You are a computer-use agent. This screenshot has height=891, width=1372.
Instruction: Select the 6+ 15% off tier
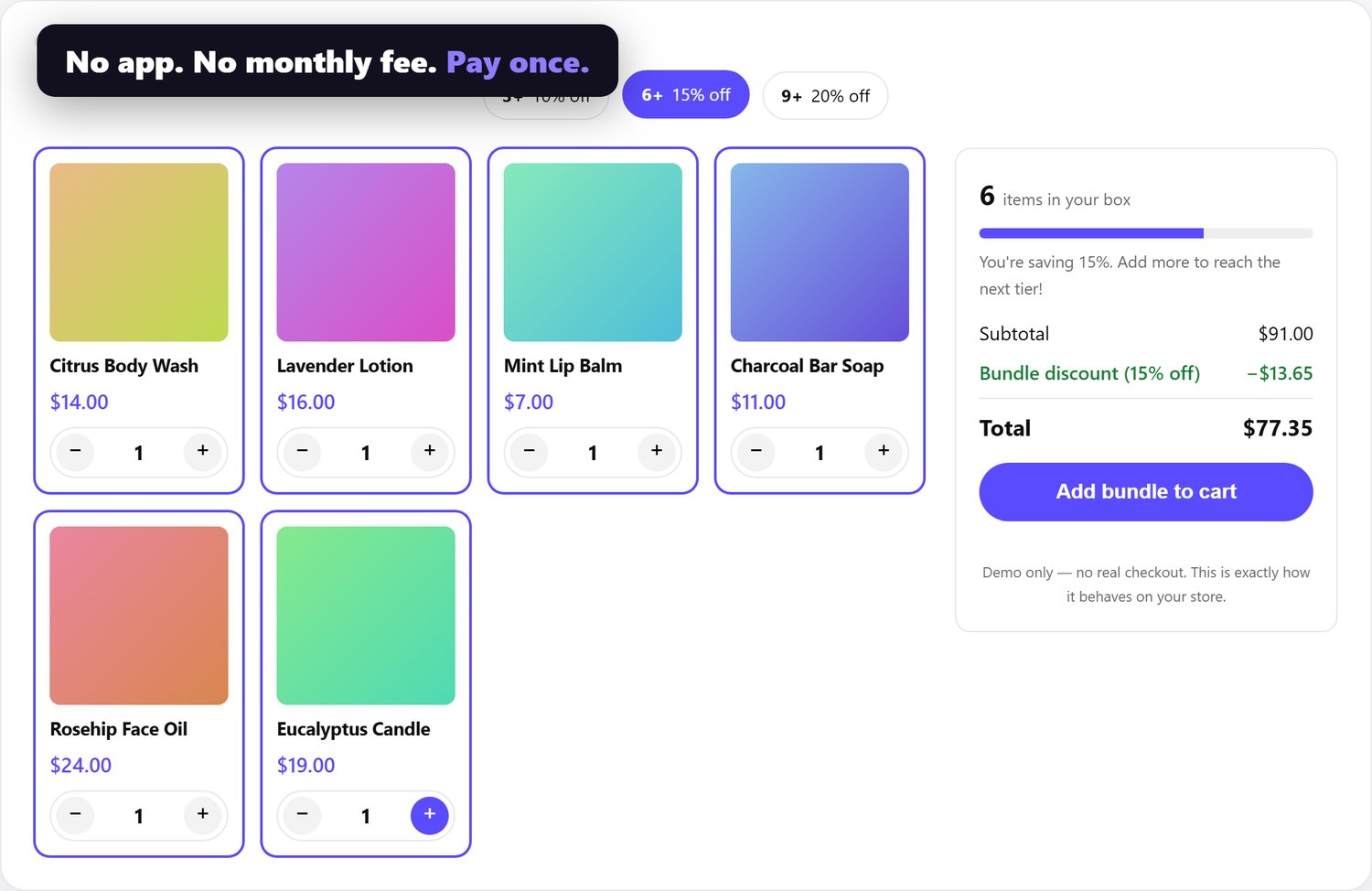[x=686, y=95]
